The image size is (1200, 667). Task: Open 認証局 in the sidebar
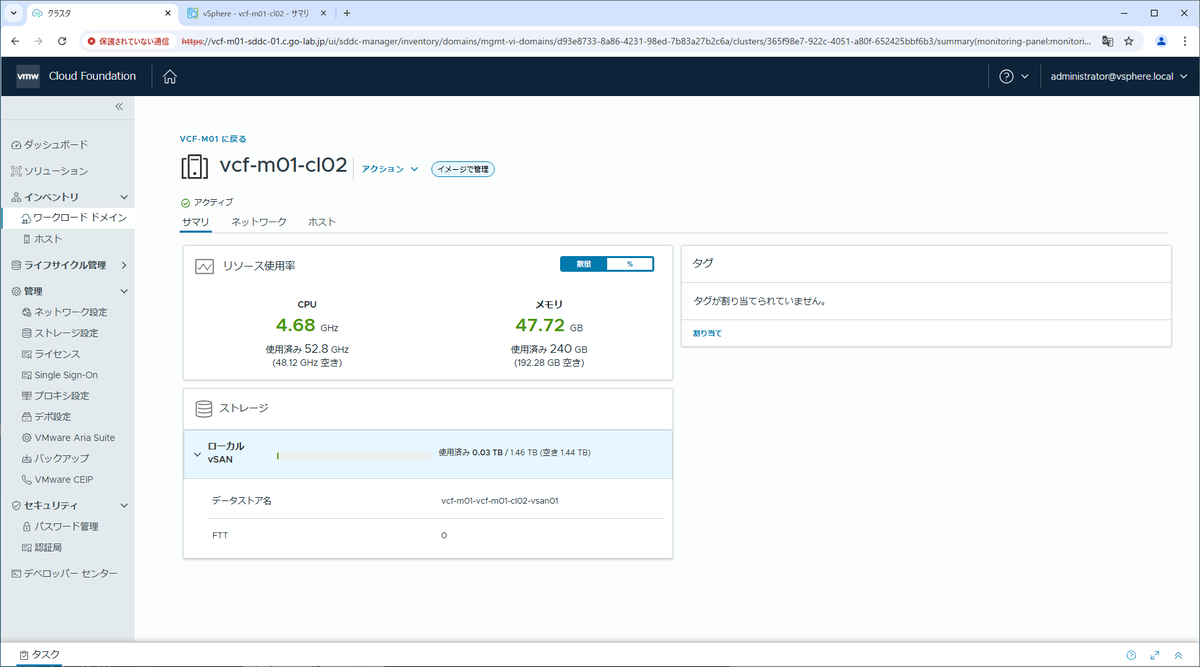point(42,547)
